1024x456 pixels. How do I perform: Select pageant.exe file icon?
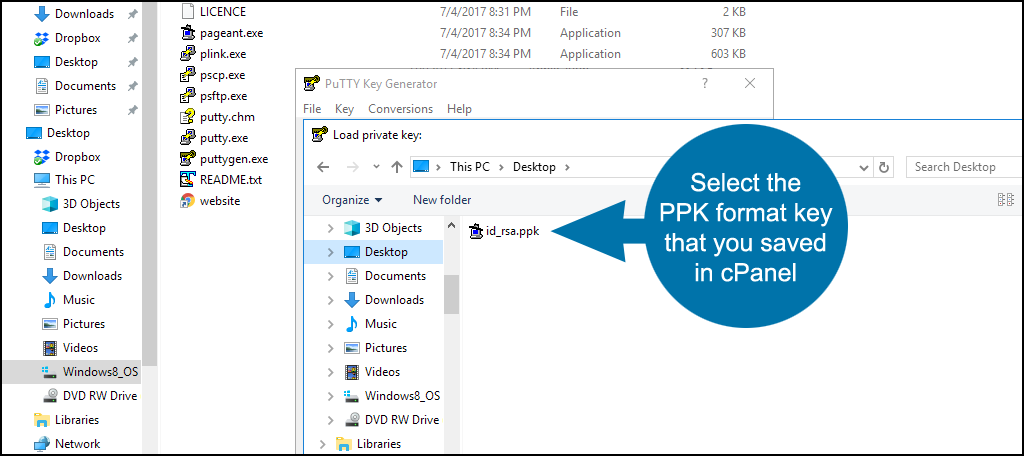(188, 33)
